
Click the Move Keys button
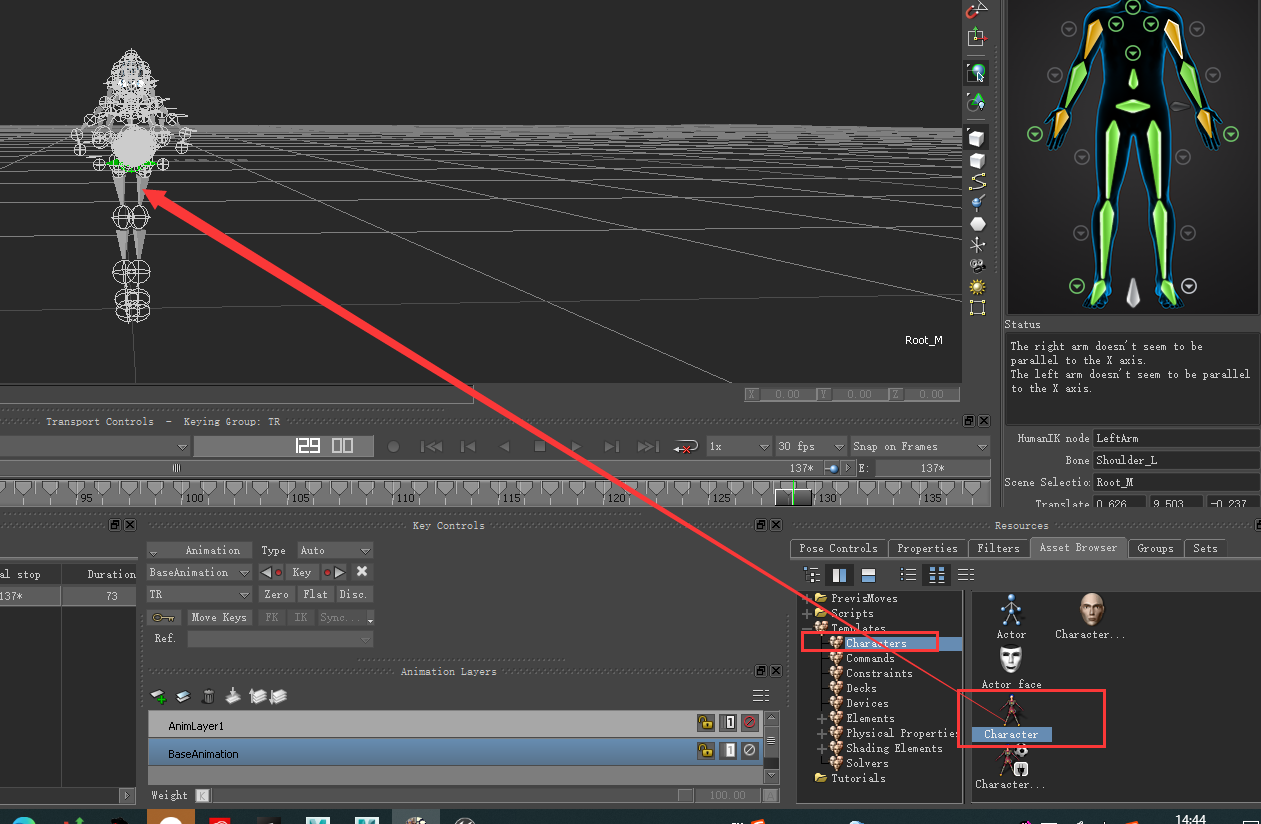click(219, 617)
